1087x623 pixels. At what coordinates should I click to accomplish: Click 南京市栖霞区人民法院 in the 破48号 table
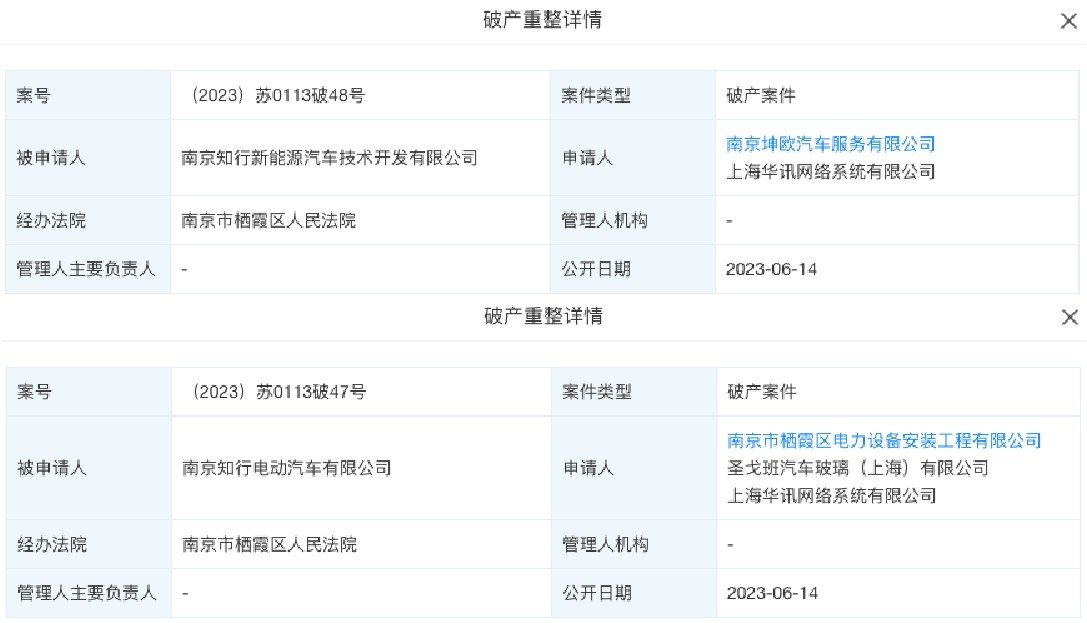[x=268, y=220]
